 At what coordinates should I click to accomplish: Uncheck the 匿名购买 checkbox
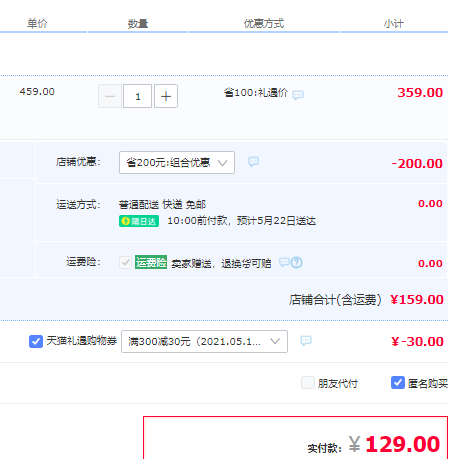point(398,383)
